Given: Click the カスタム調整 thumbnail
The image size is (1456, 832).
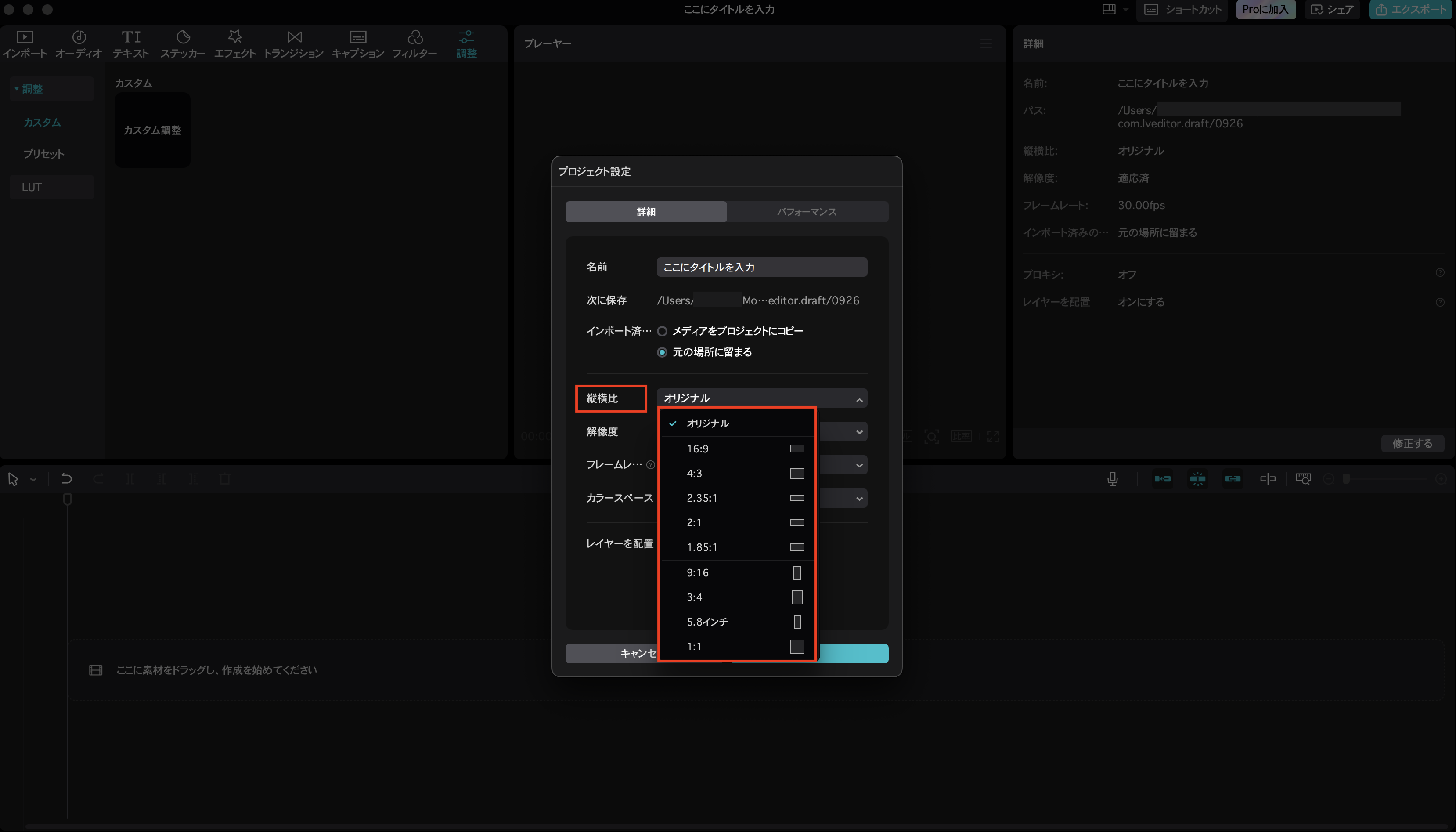Looking at the screenshot, I should pyautogui.click(x=152, y=130).
